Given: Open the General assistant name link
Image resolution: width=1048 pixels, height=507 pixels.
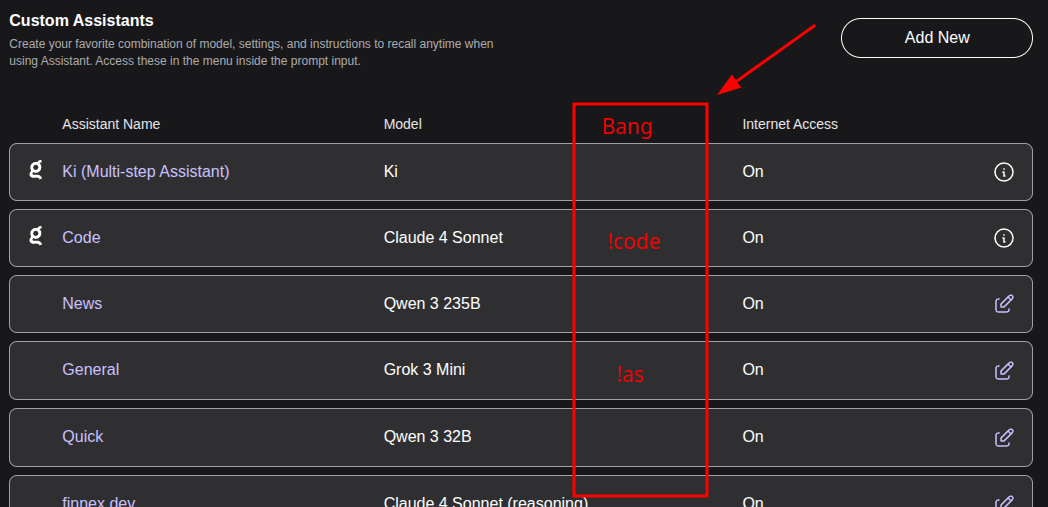Looking at the screenshot, I should coord(90,370).
